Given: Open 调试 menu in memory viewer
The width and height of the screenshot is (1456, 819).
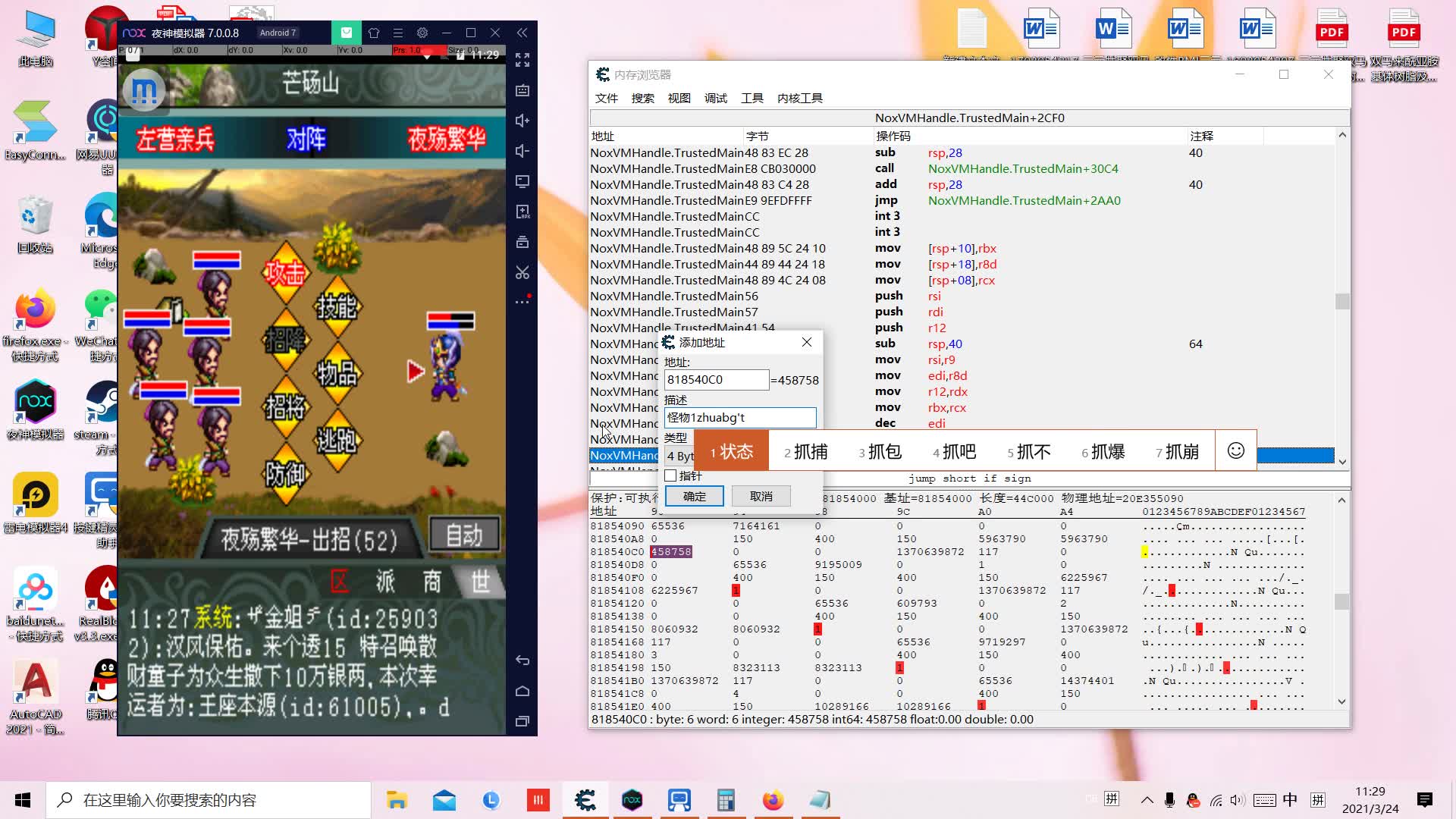Looking at the screenshot, I should 715,98.
